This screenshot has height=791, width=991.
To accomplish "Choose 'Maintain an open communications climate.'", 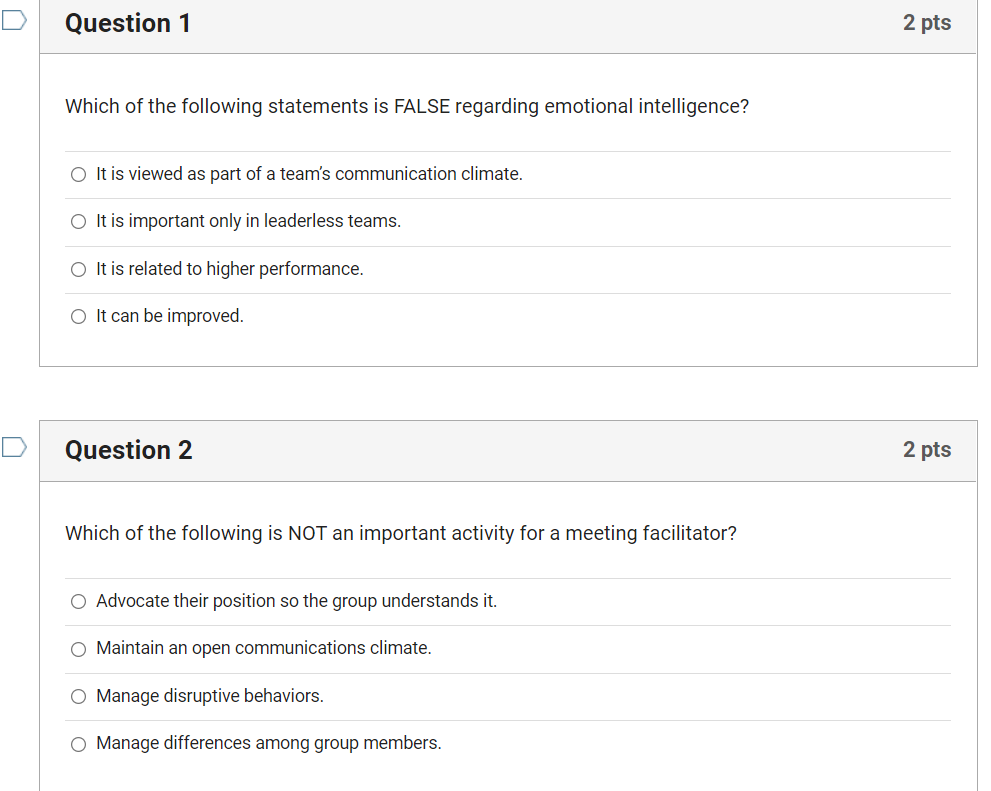I will tap(78, 649).
